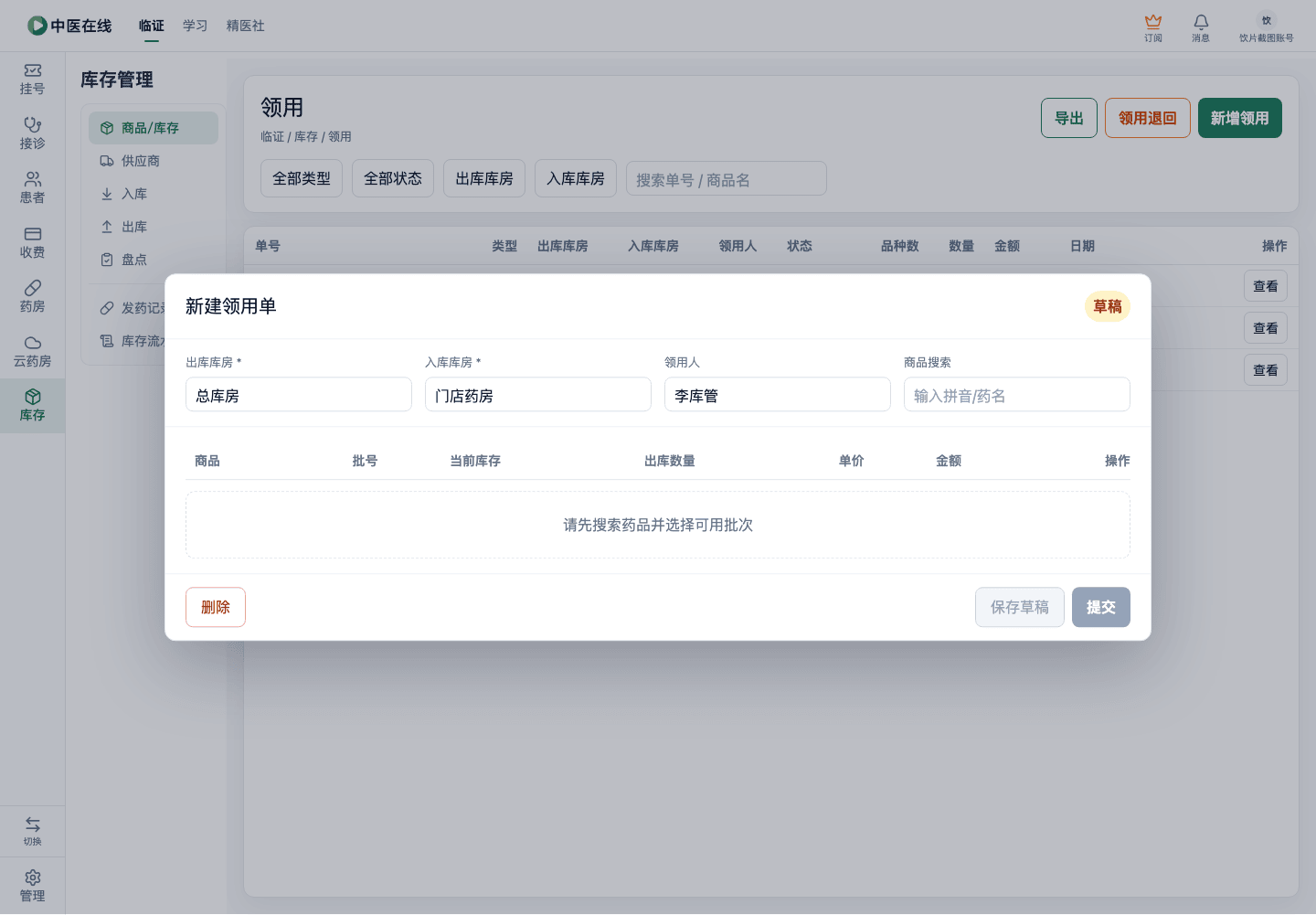Click the 入库 download arrow icon
The image size is (1316, 915).
(107, 194)
